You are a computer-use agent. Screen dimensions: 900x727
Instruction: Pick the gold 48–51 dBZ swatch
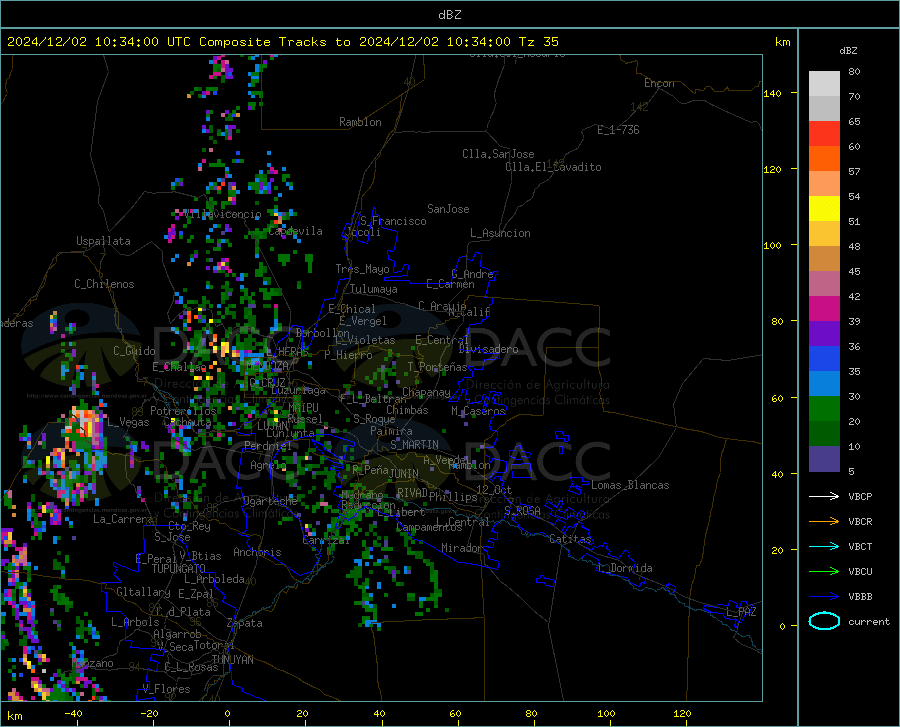[824, 234]
